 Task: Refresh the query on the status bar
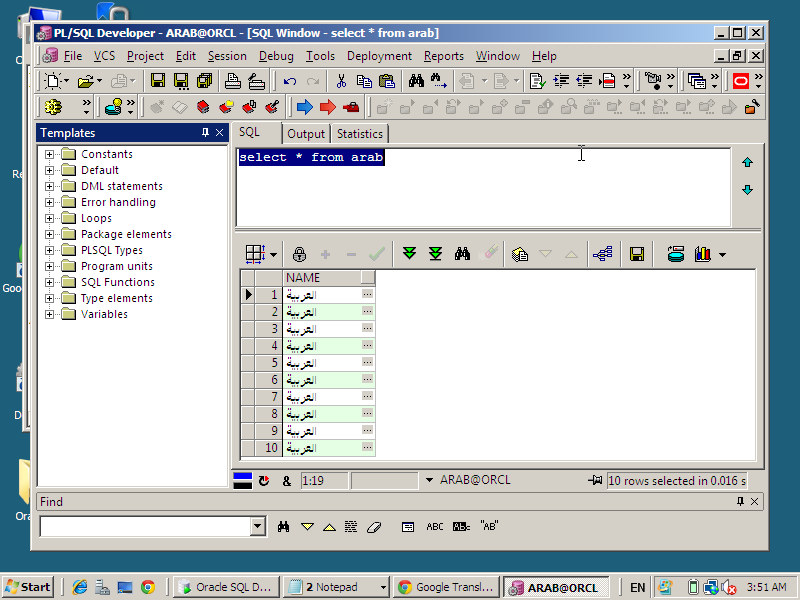[264, 481]
